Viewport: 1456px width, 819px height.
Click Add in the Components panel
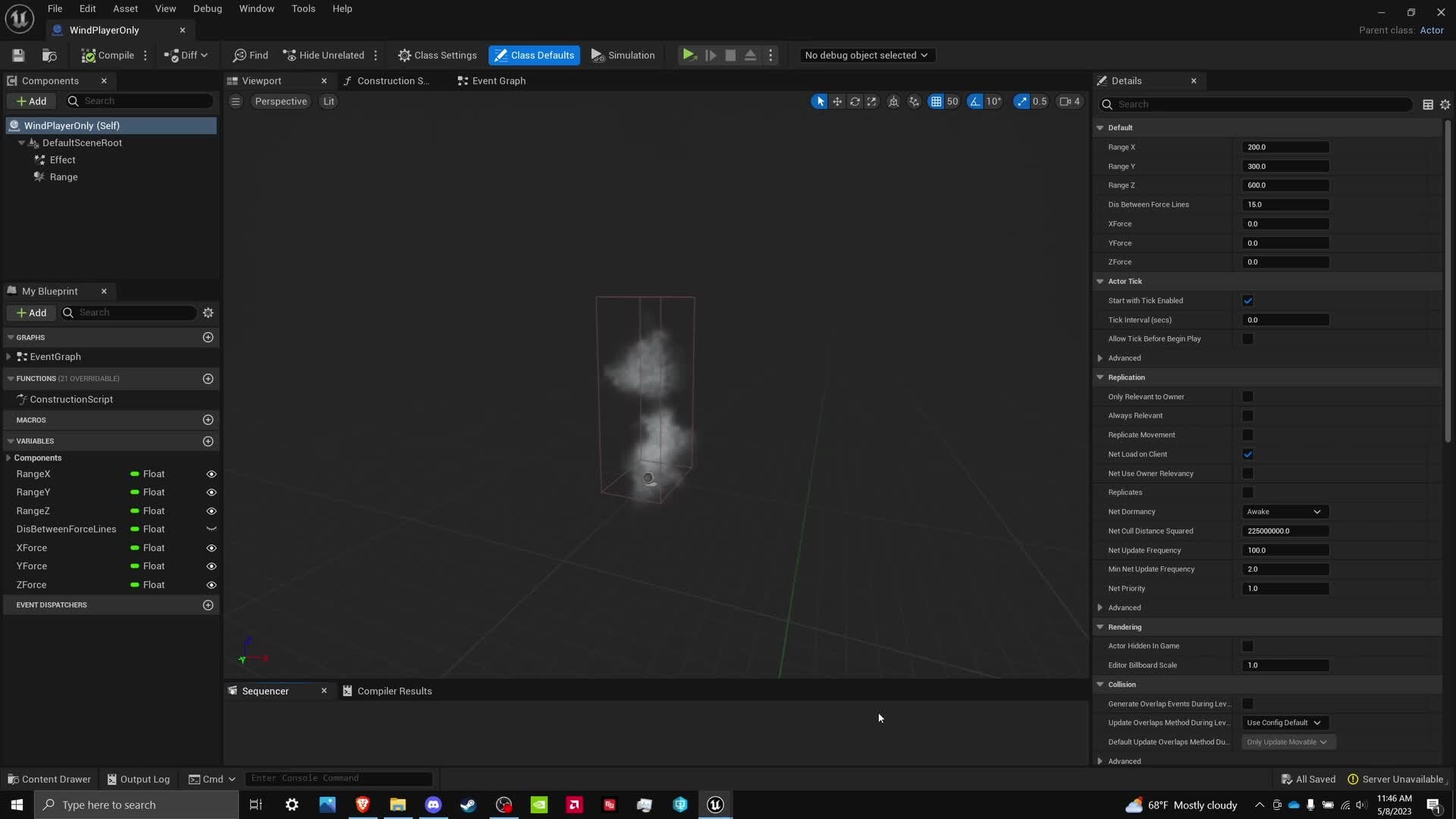[32, 101]
